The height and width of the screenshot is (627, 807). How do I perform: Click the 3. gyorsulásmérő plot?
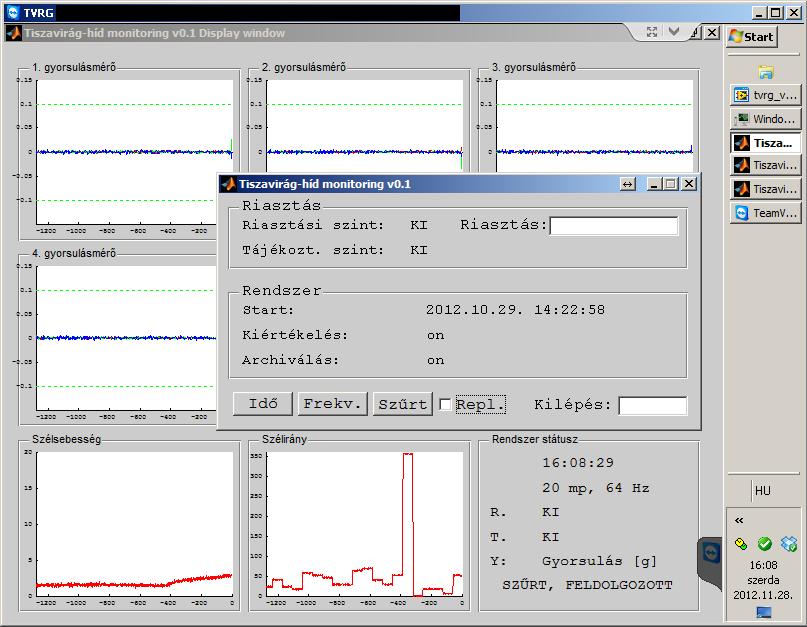click(594, 126)
